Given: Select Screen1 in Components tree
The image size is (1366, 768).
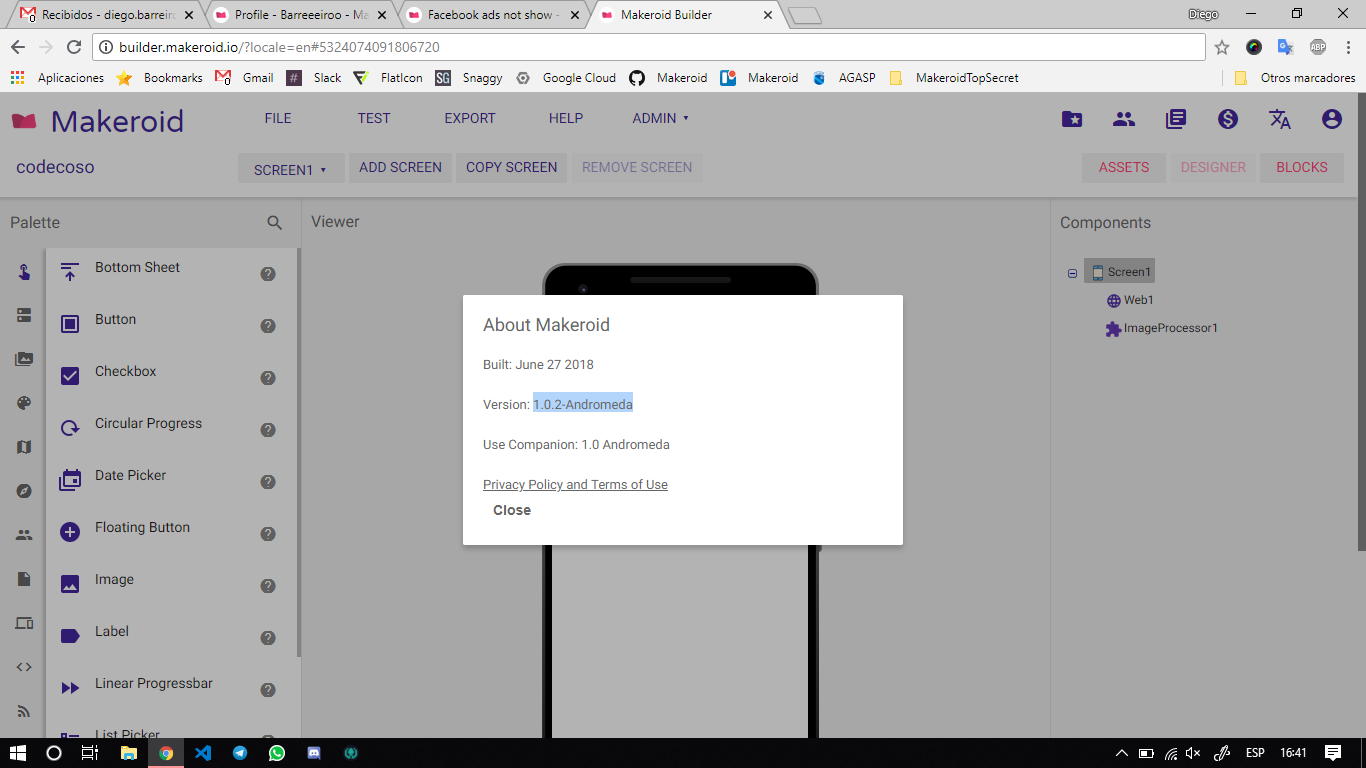Looking at the screenshot, I should pos(1121,272).
